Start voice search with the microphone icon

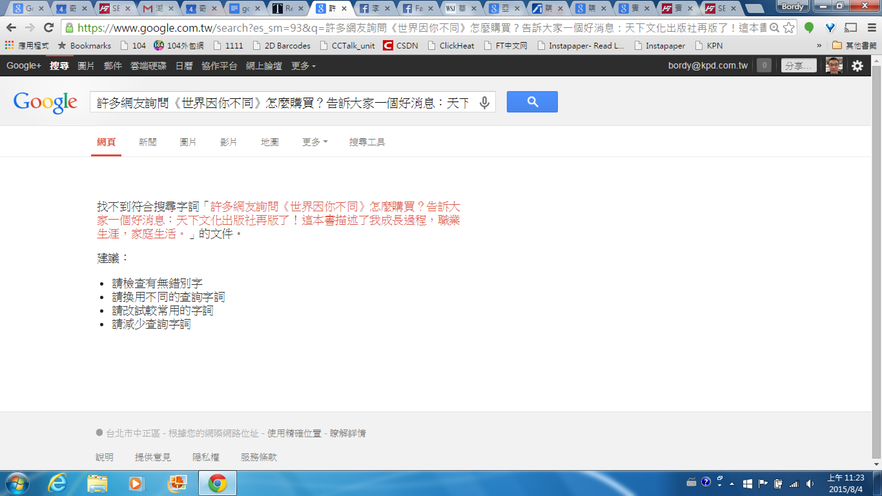(484, 102)
